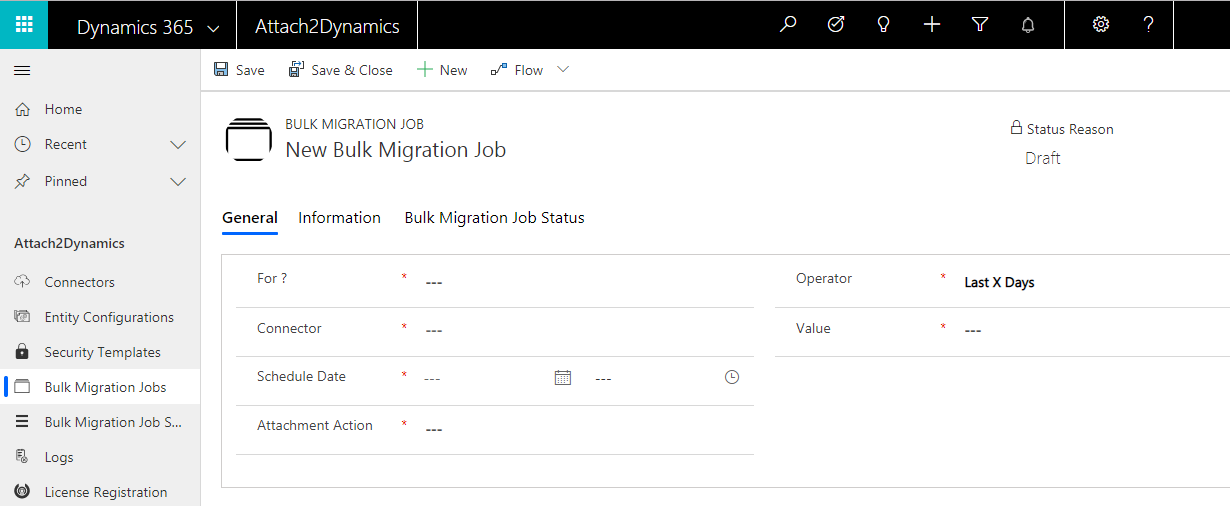
Task: Click Save & Close command
Action: pyautogui.click(x=341, y=70)
